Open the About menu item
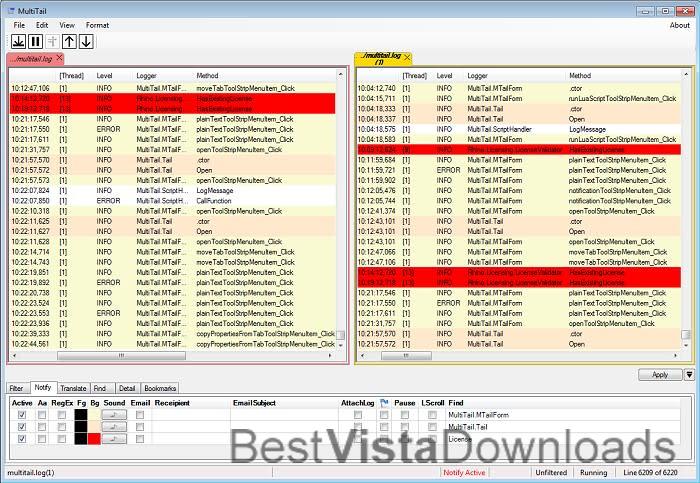This screenshot has width=700, height=483. [x=679, y=25]
